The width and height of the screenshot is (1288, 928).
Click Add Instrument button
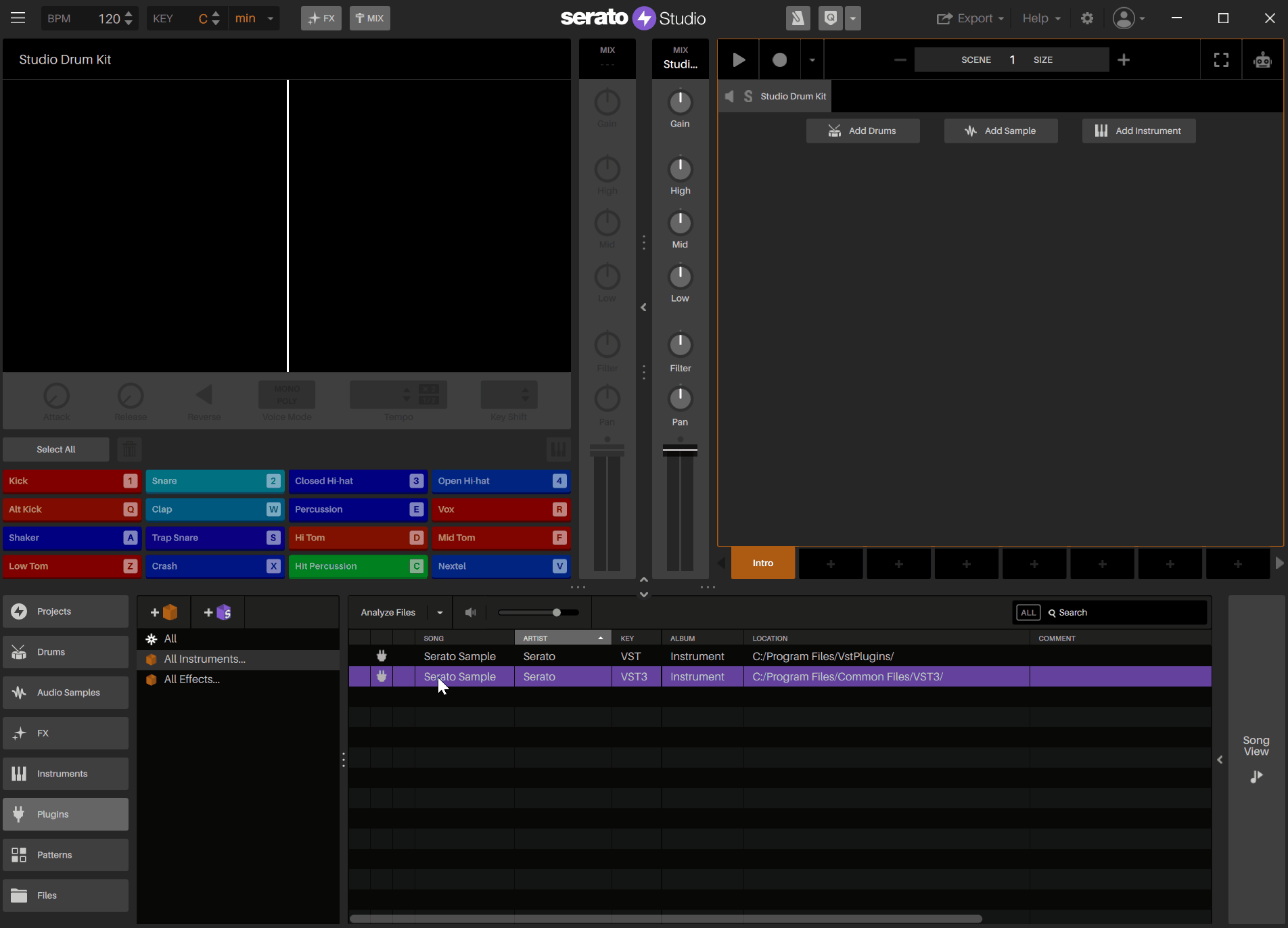[1138, 131]
